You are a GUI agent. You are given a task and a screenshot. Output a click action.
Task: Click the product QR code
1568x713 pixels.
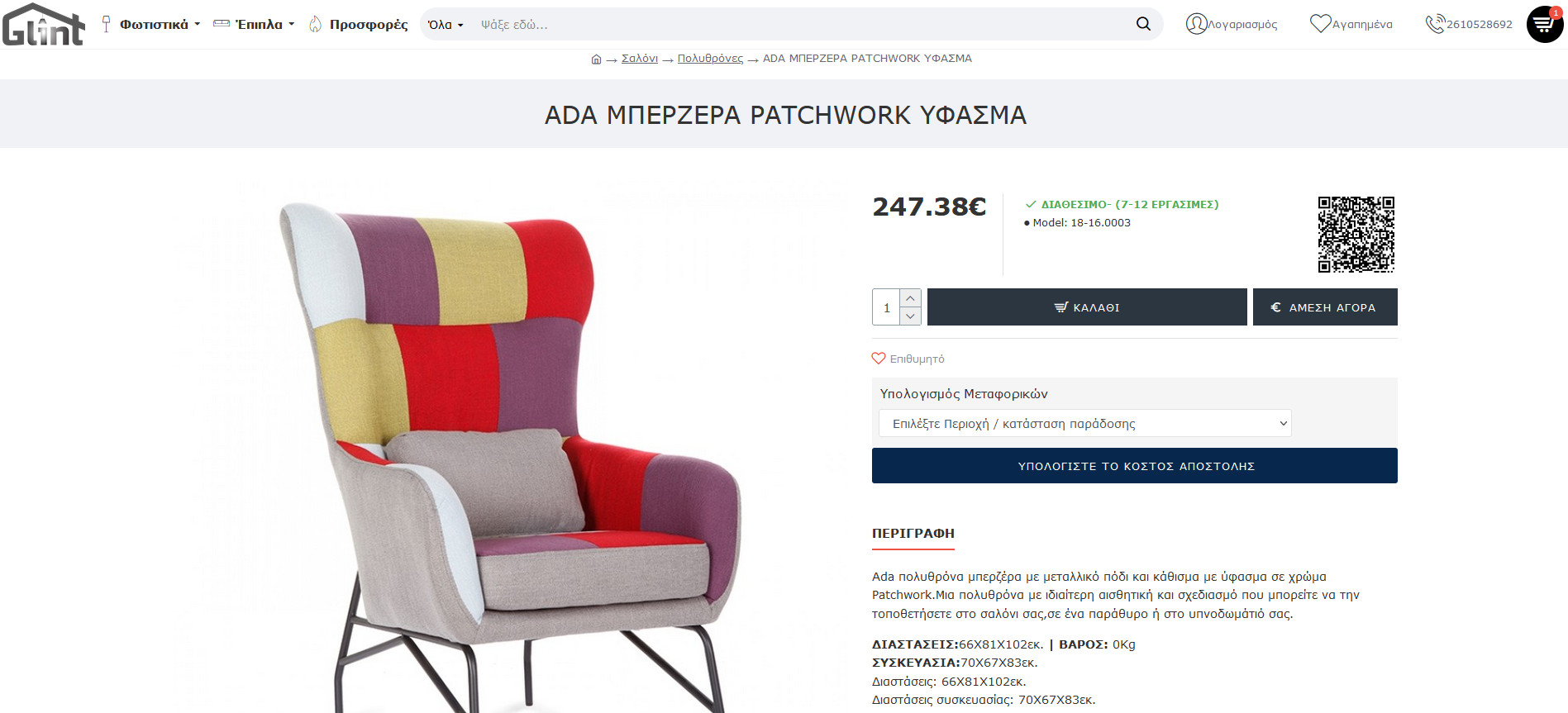coord(1356,235)
